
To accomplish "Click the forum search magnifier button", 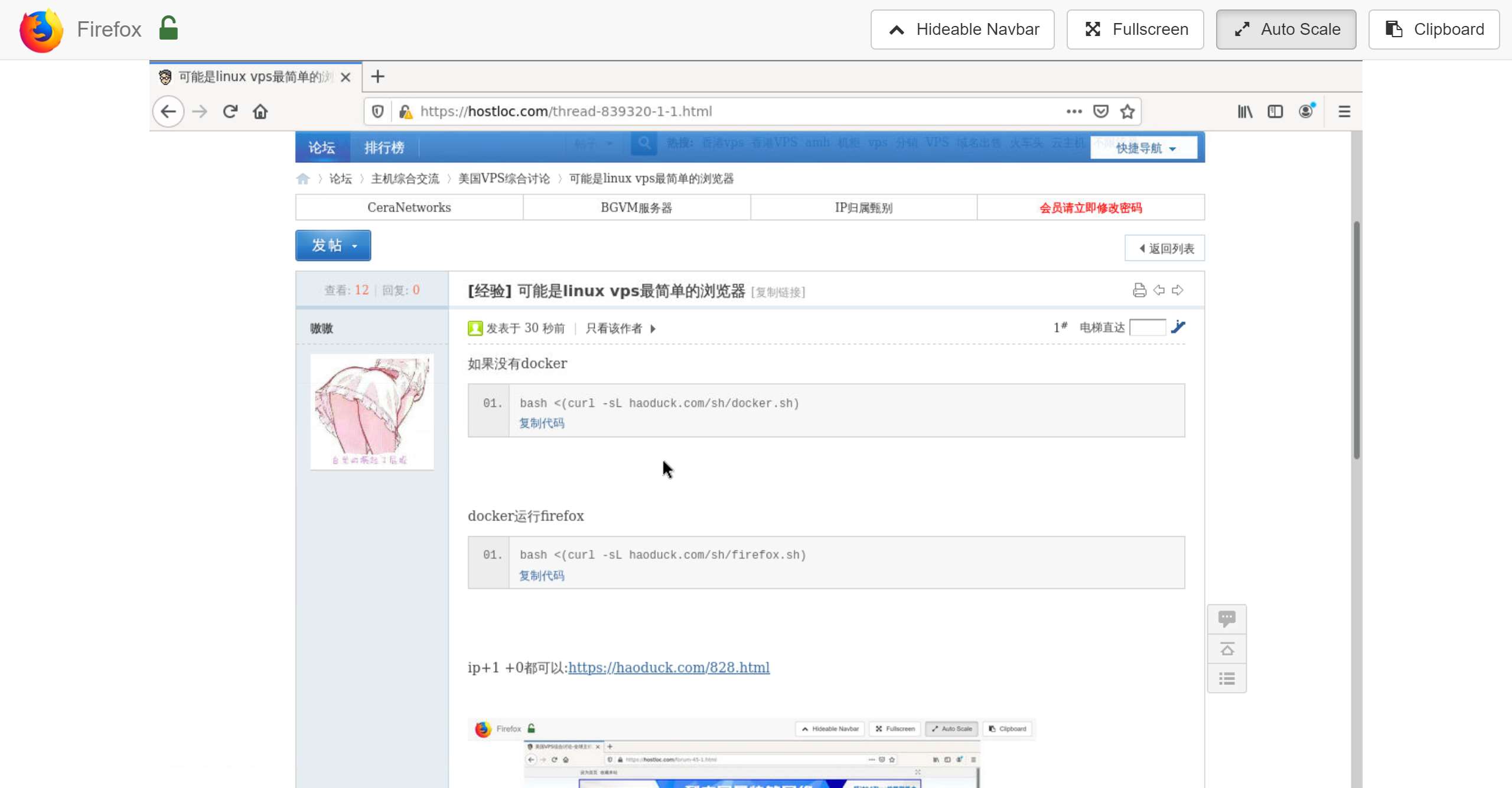I will tap(644, 144).
